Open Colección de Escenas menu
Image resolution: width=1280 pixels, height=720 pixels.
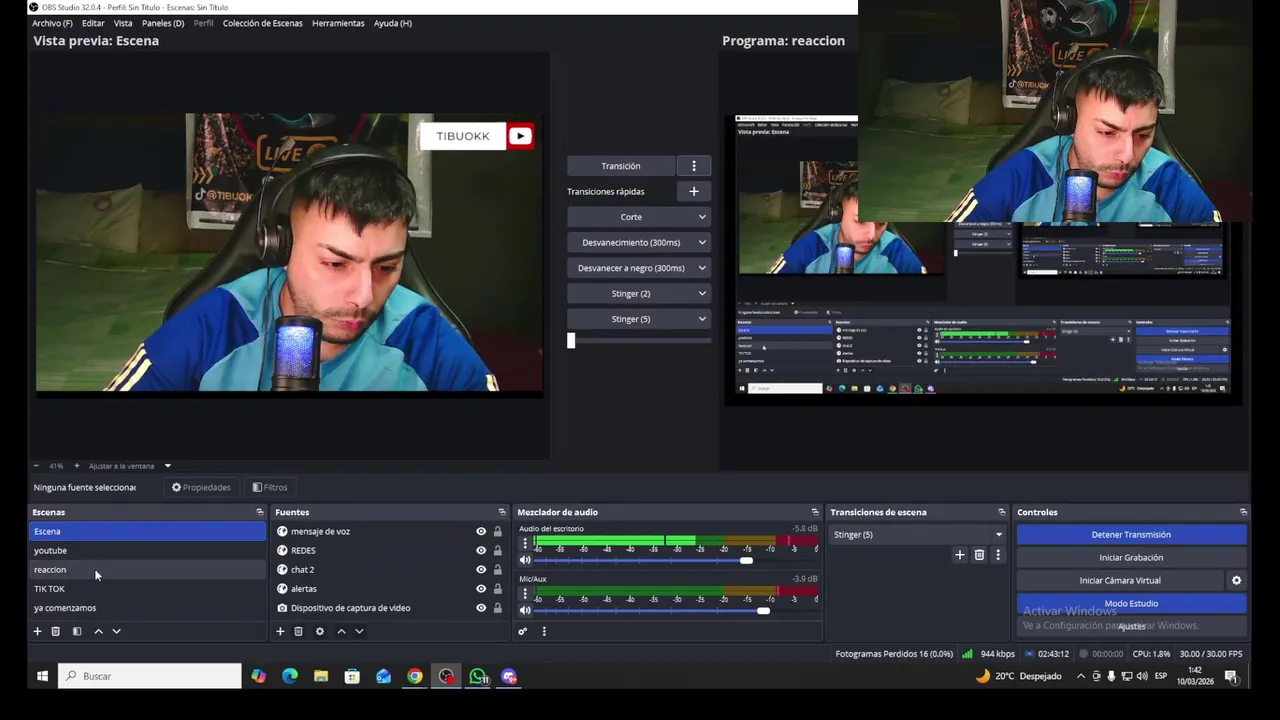pos(263,23)
